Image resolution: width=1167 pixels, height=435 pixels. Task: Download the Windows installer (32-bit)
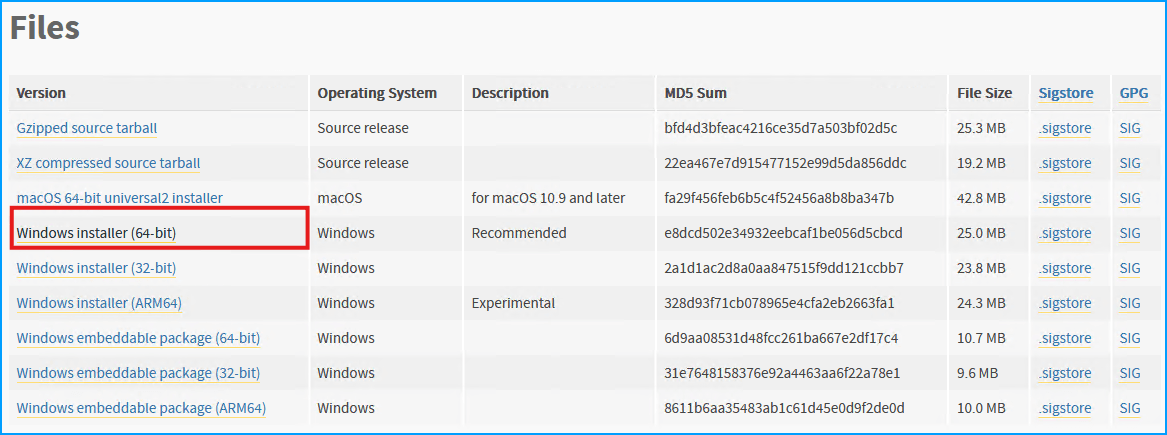96,268
